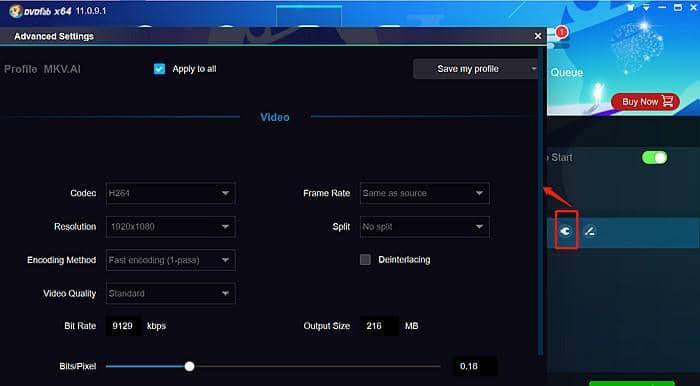Click the DVDFab logo icon
Screen dimensions: 700x386
(x=16, y=11)
